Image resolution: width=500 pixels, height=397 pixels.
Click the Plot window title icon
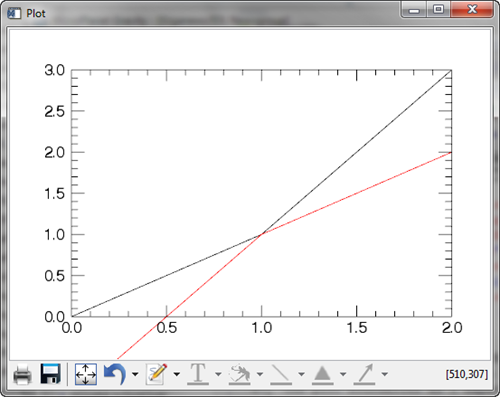pyautogui.click(x=14, y=13)
